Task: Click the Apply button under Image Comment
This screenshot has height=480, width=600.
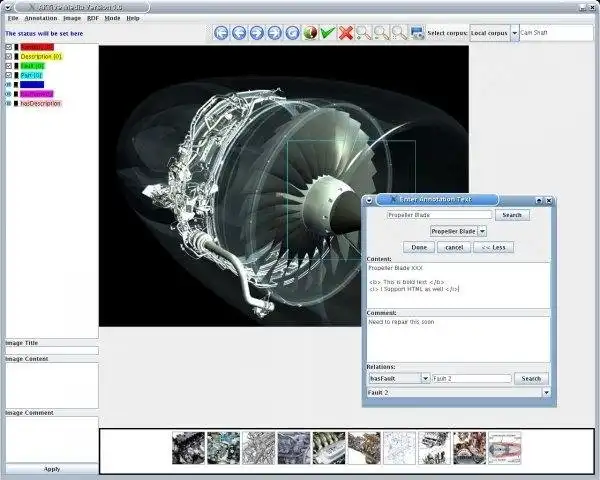Action: 50,468
